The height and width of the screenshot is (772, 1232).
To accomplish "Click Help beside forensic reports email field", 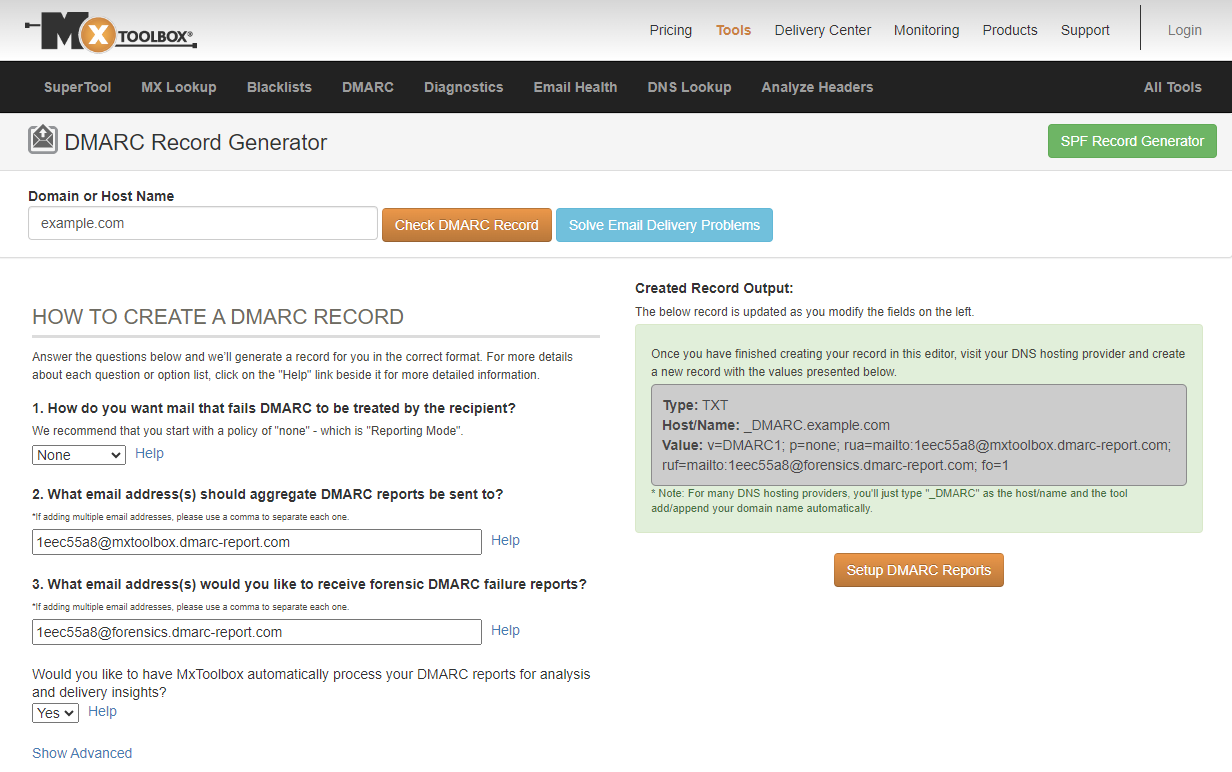I will tap(505, 630).
